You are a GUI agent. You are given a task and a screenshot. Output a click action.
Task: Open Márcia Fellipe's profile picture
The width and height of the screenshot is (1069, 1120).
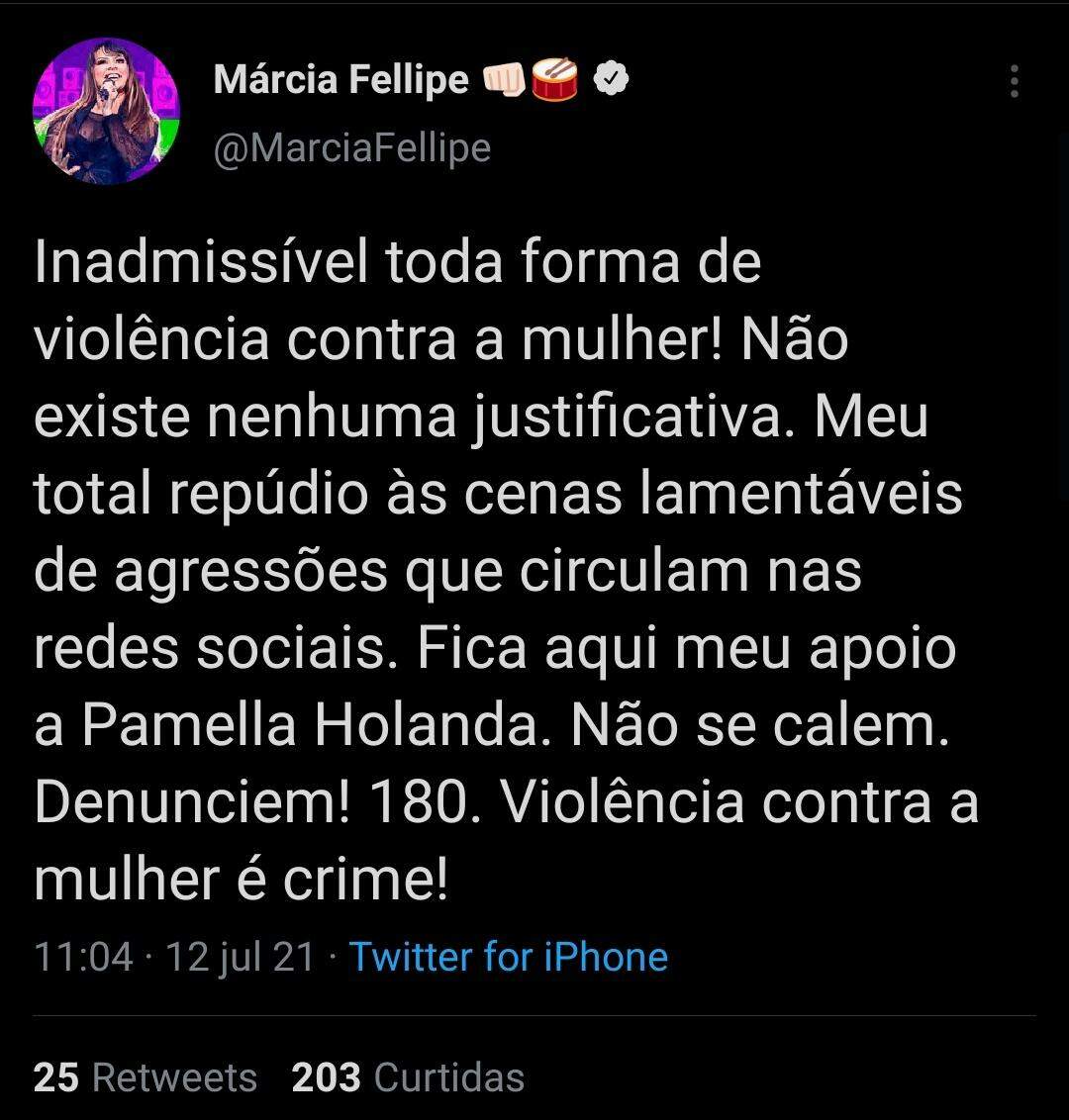[x=106, y=111]
